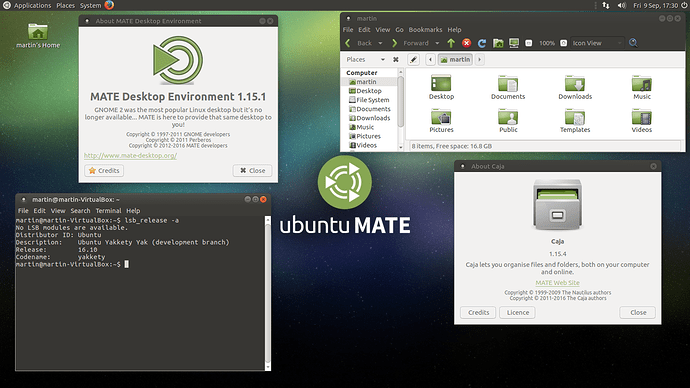Screen dimensions: 690x388
Task: Open the Home folder toolbar icon
Action: [498, 43]
